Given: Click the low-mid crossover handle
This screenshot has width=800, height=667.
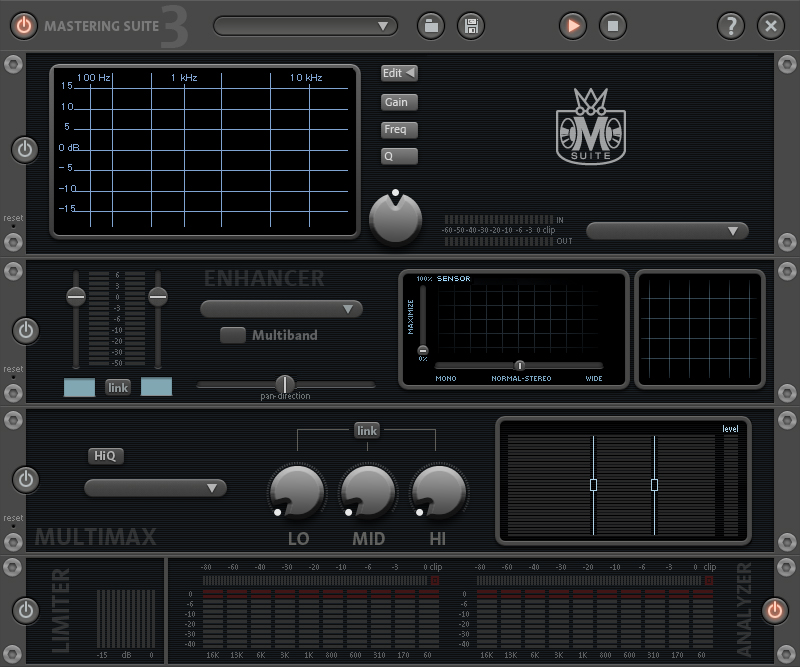Looking at the screenshot, I should pos(593,485).
